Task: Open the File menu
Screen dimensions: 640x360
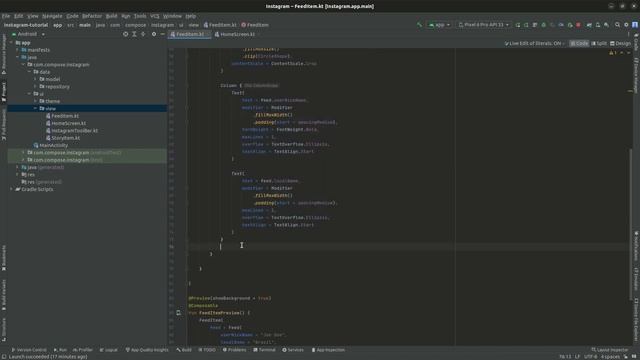Action: 6,16
